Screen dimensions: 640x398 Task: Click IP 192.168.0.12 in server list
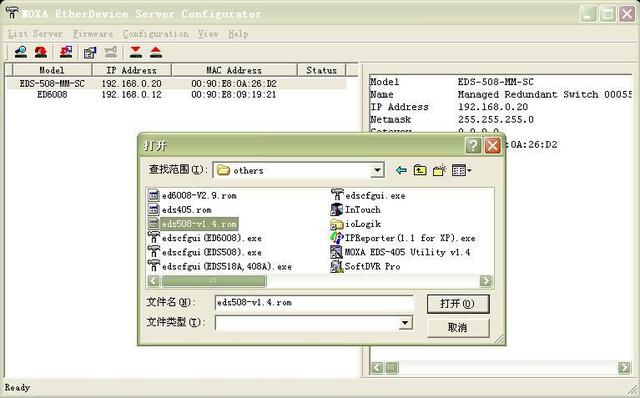click(131, 95)
